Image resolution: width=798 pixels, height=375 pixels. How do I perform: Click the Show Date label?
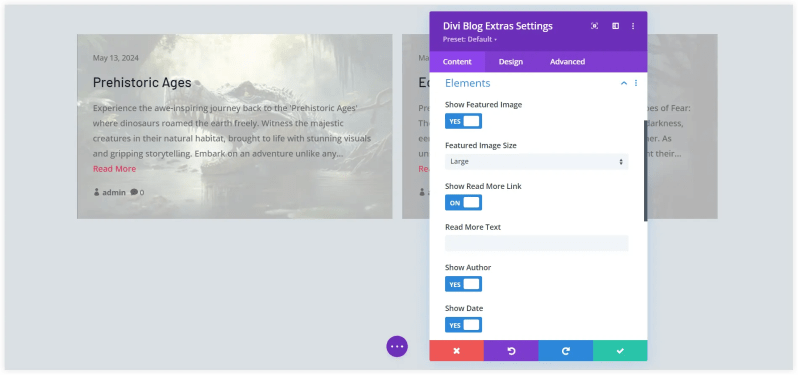pyautogui.click(x=464, y=308)
